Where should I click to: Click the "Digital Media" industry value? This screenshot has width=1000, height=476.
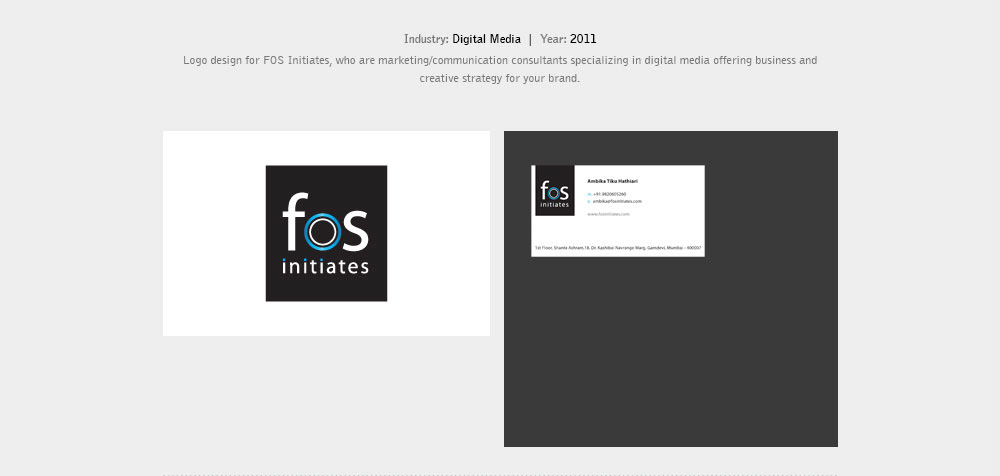[486, 39]
